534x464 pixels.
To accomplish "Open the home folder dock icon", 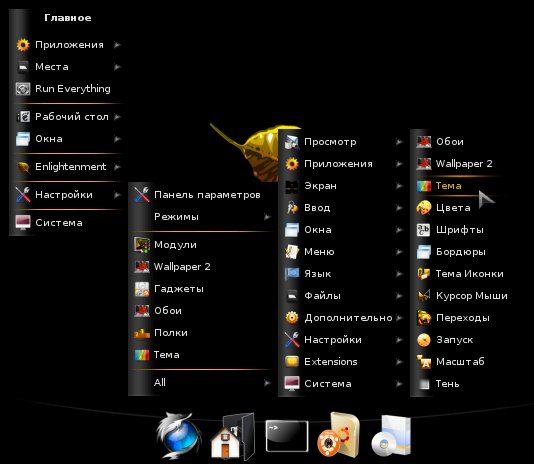I will 233,436.
